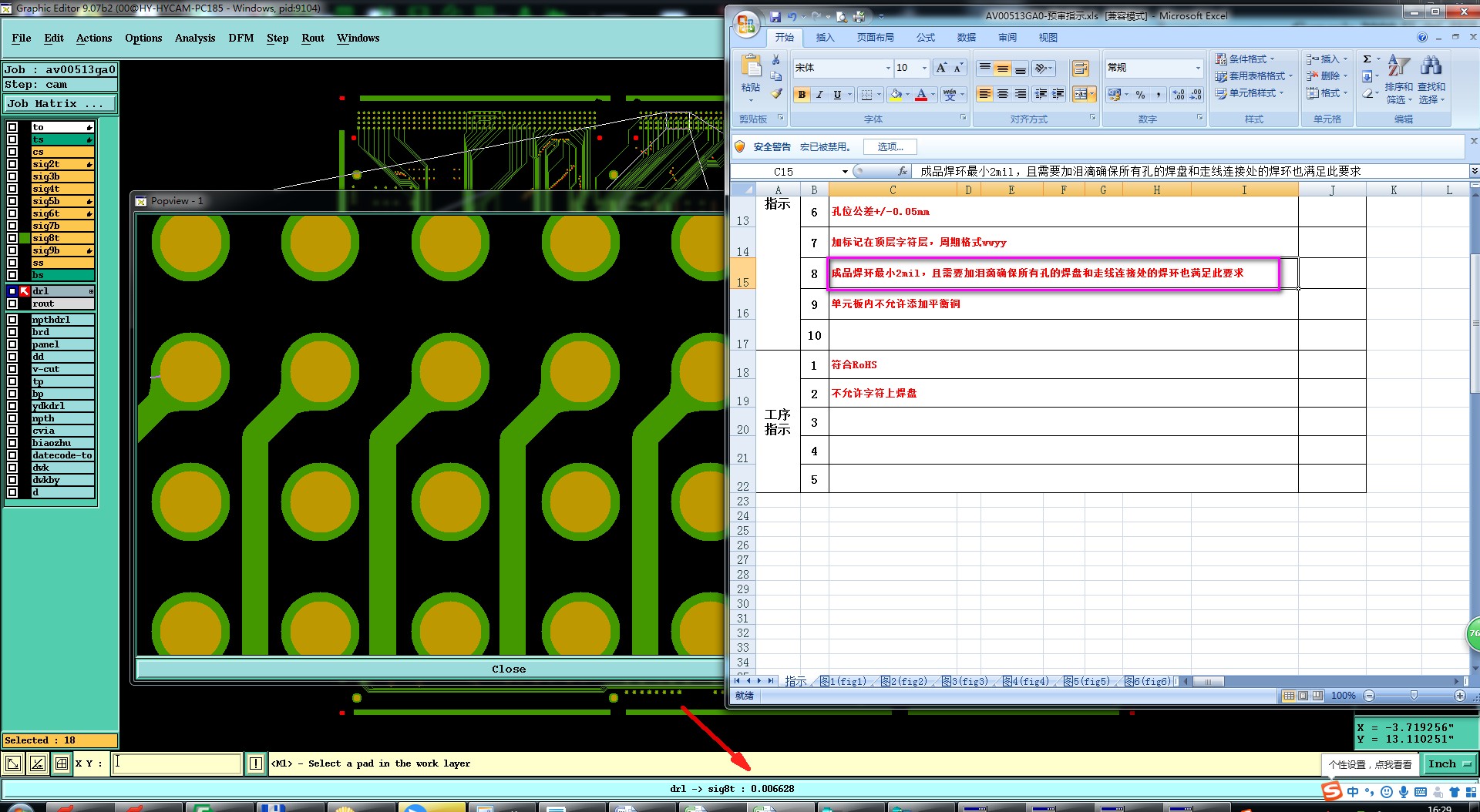Click the Cut scissors icon
This screenshot has height=812, width=1480.
[x=776, y=59]
